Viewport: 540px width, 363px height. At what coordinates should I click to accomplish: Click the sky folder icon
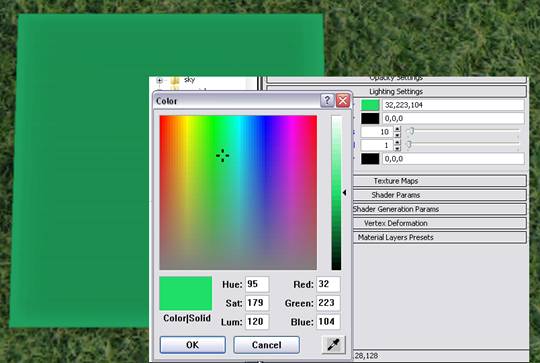point(175,80)
